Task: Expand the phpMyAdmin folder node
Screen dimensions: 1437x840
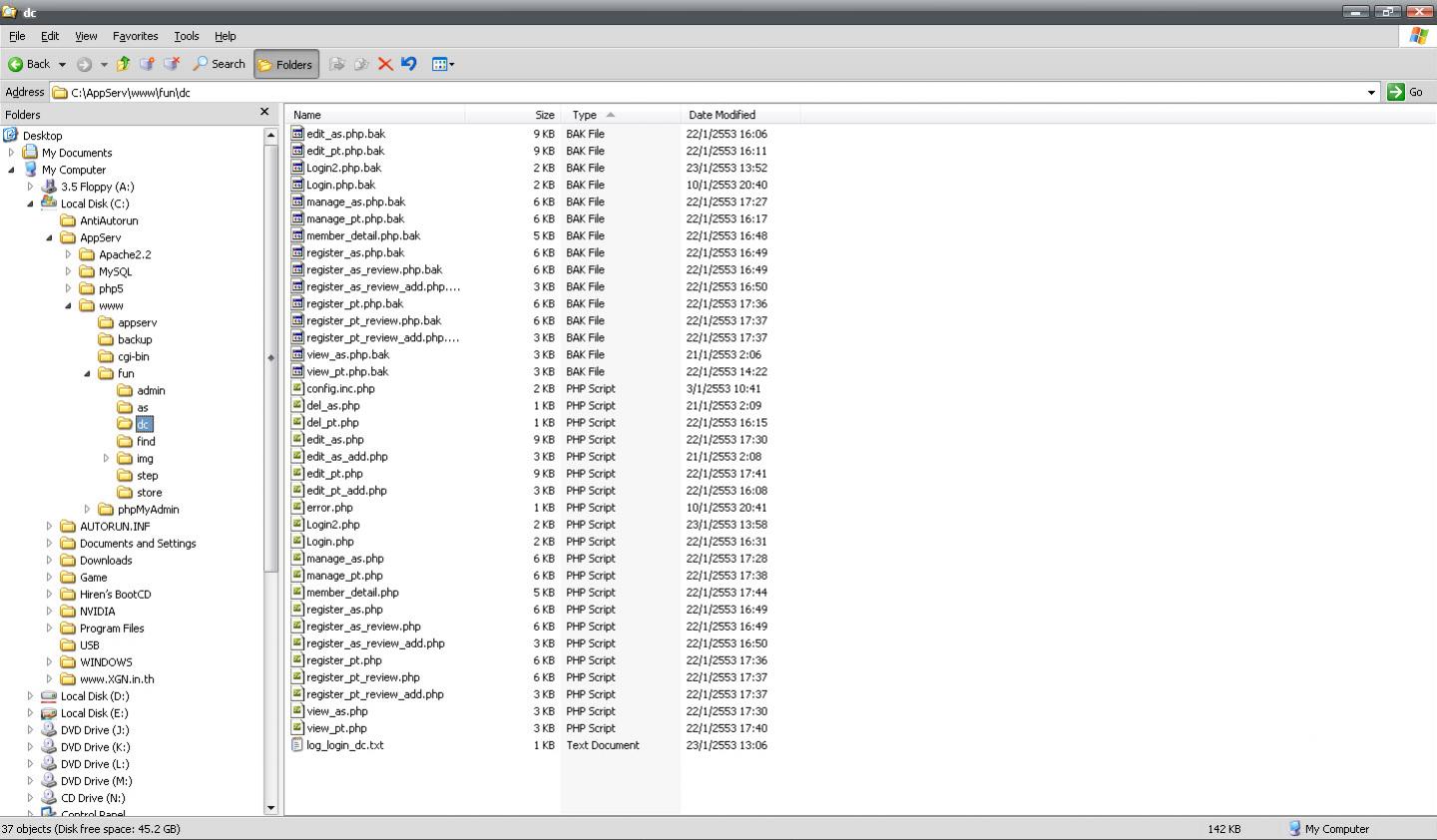Action: (87, 509)
